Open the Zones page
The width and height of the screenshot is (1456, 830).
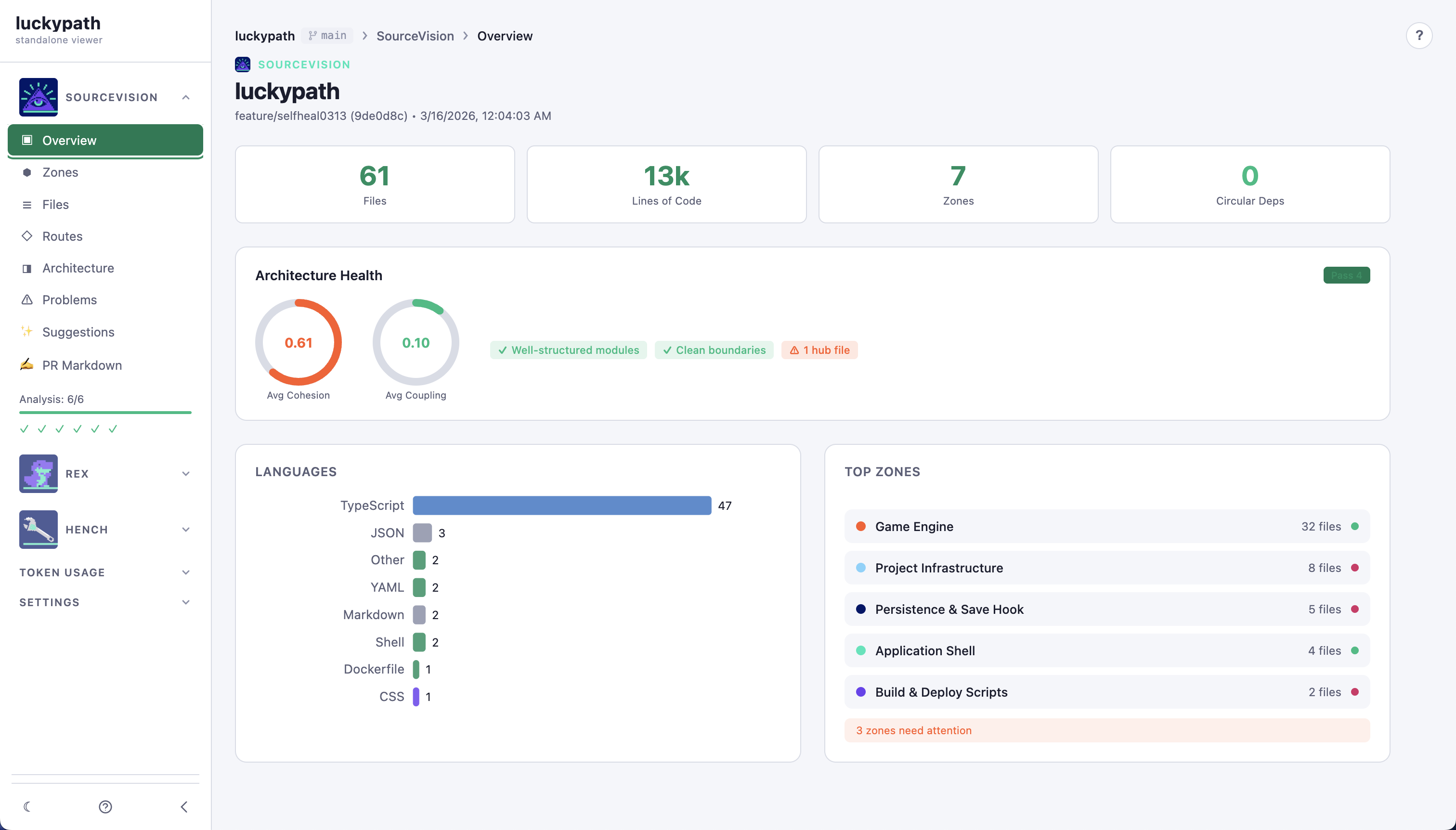(60, 172)
